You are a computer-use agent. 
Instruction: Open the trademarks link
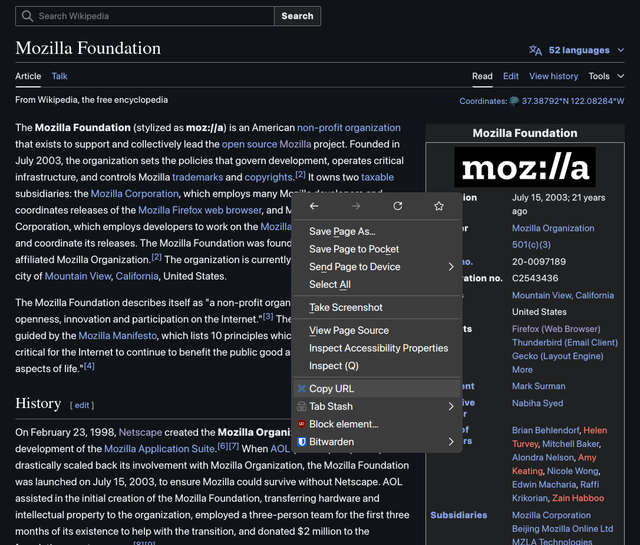198,177
